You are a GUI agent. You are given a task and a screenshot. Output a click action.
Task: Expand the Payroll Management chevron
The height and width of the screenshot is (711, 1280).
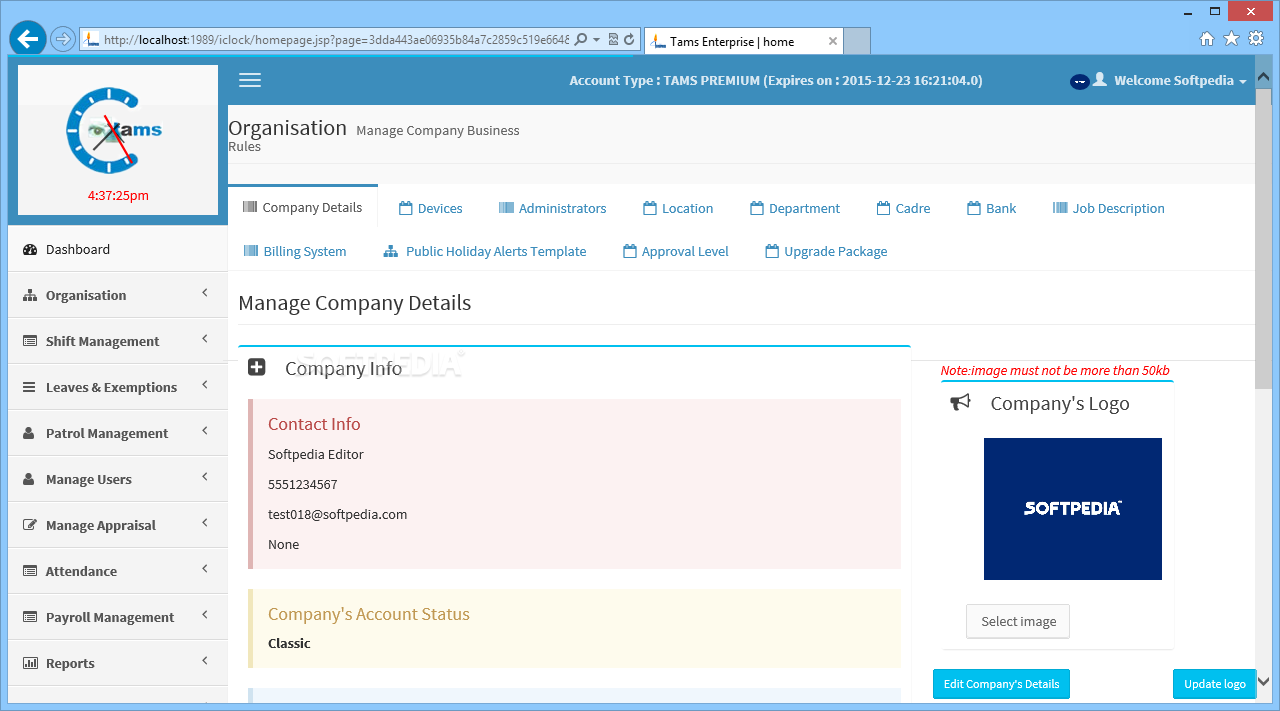pos(204,615)
